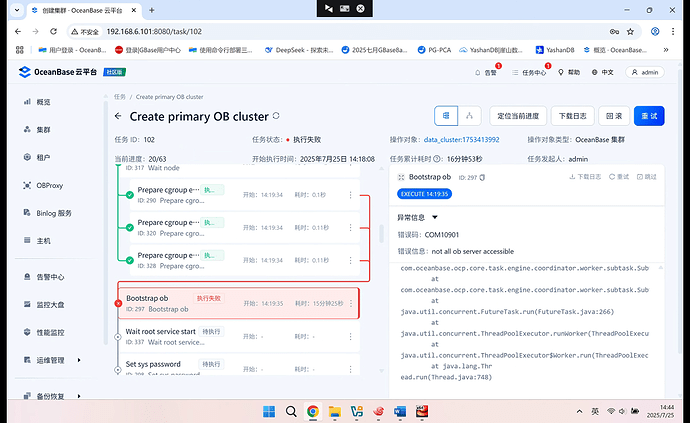
Task: Switch to list view toggle icon
Action: [x=446, y=116]
